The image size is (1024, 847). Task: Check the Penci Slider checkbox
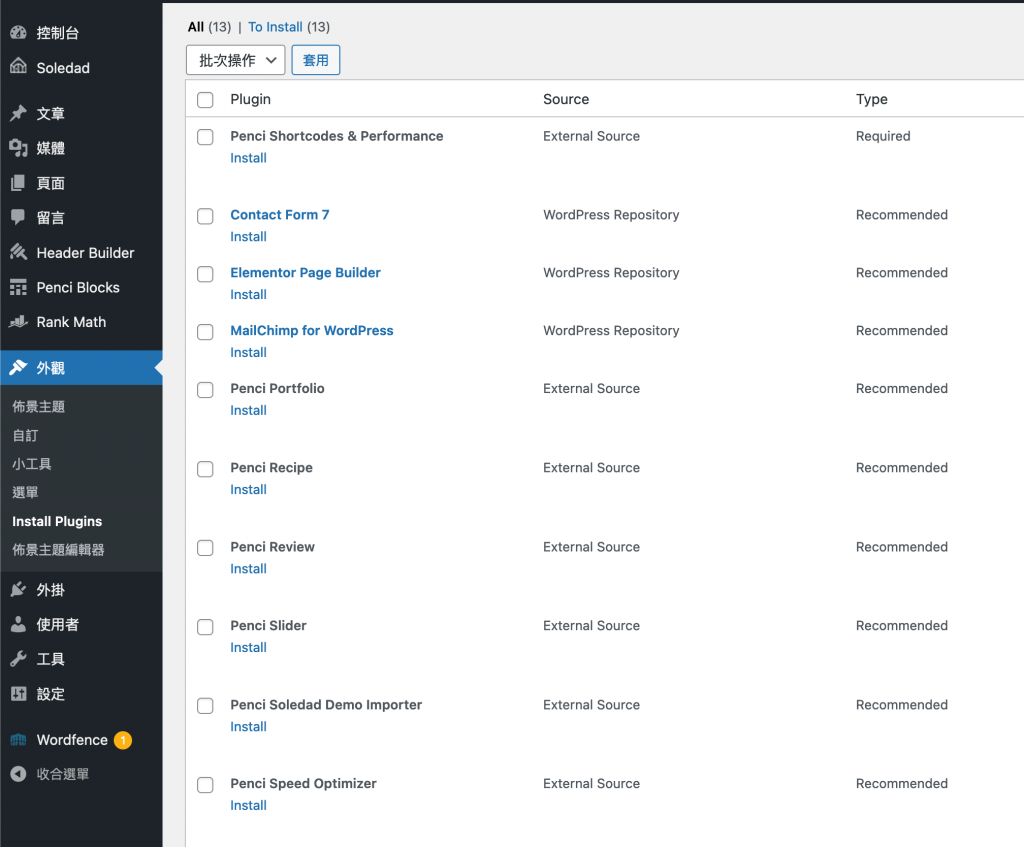click(205, 627)
